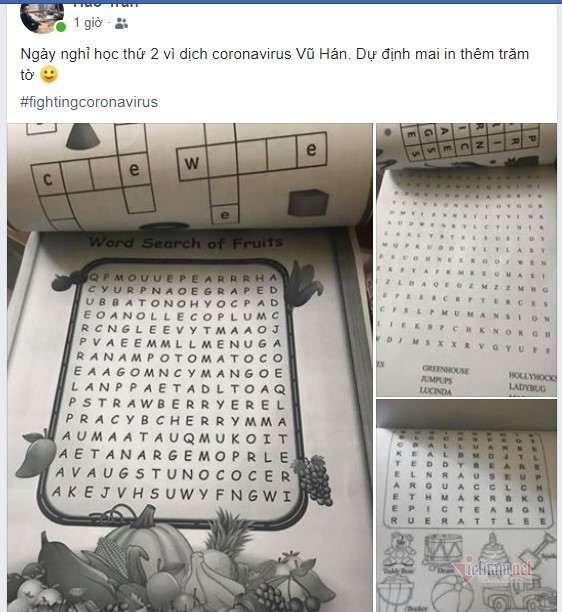Click the friends audience icon beside the timestamp
562x612 pixels.
121,23
